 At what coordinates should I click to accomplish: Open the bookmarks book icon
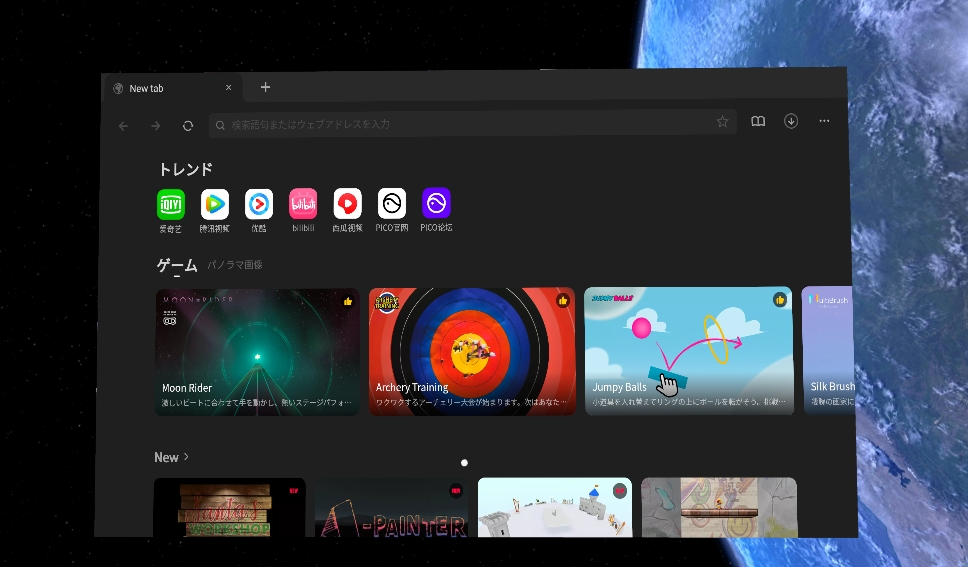pyautogui.click(x=758, y=121)
